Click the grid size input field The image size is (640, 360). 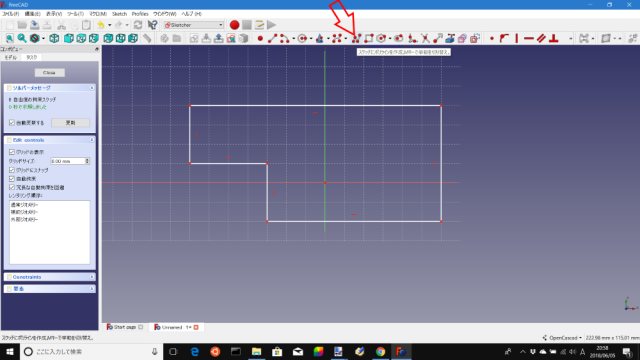pyautogui.click(x=68, y=161)
